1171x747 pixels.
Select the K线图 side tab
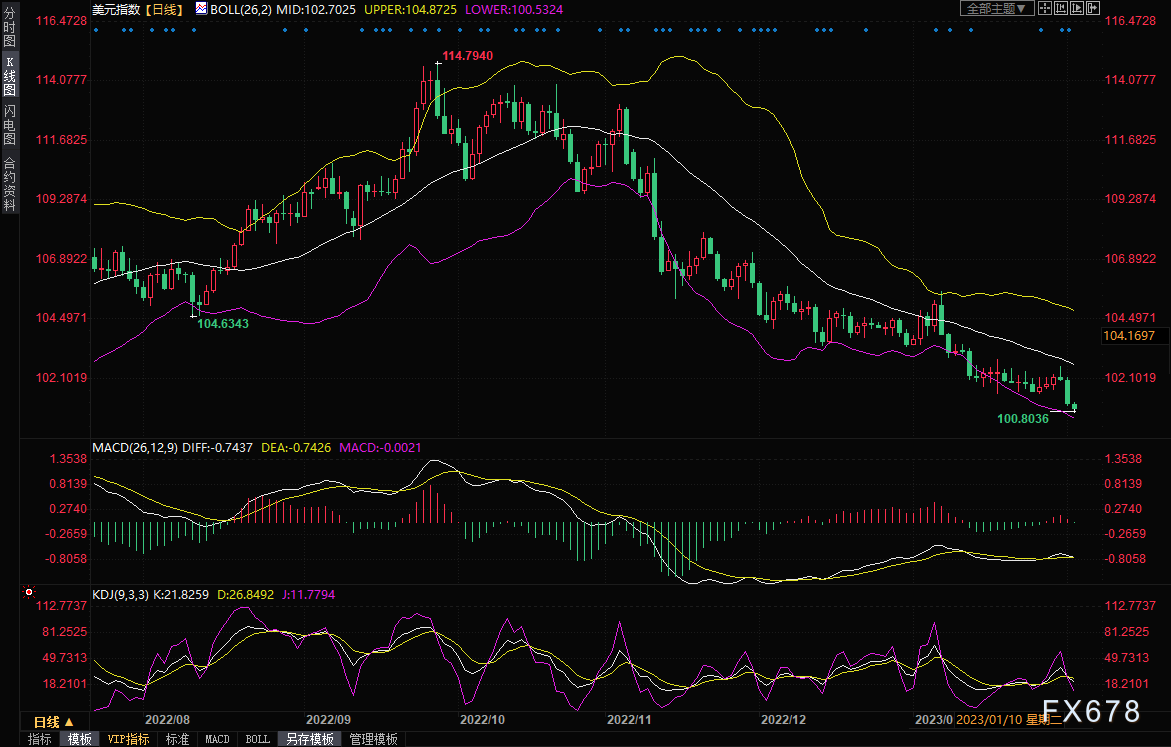pos(9,75)
